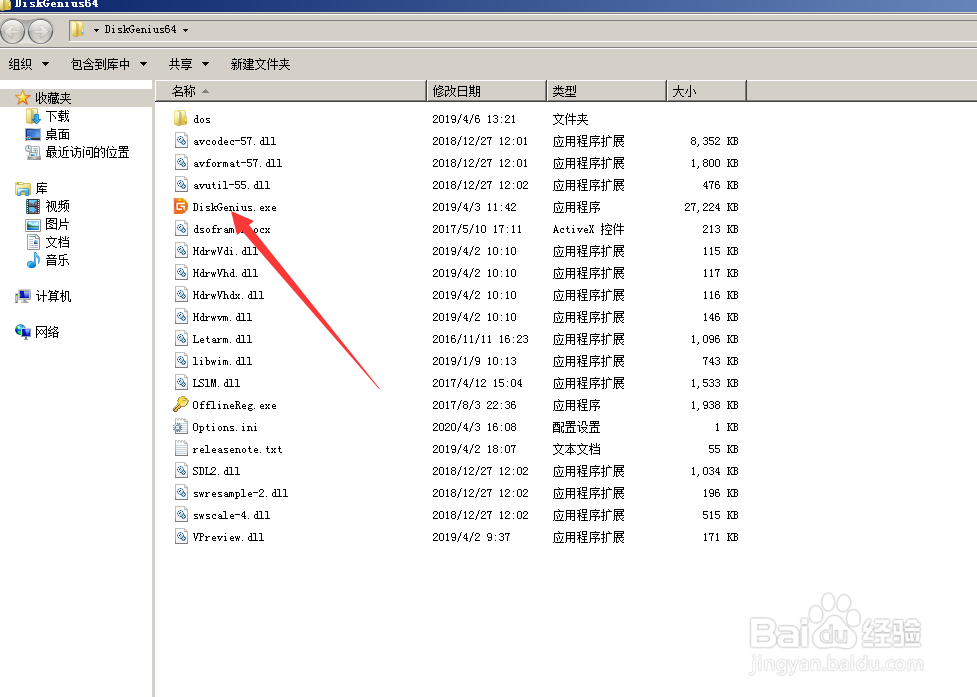Open dropdown arrow before DiskGenius64 in address bar
Image resolution: width=977 pixels, height=697 pixels.
(96, 30)
